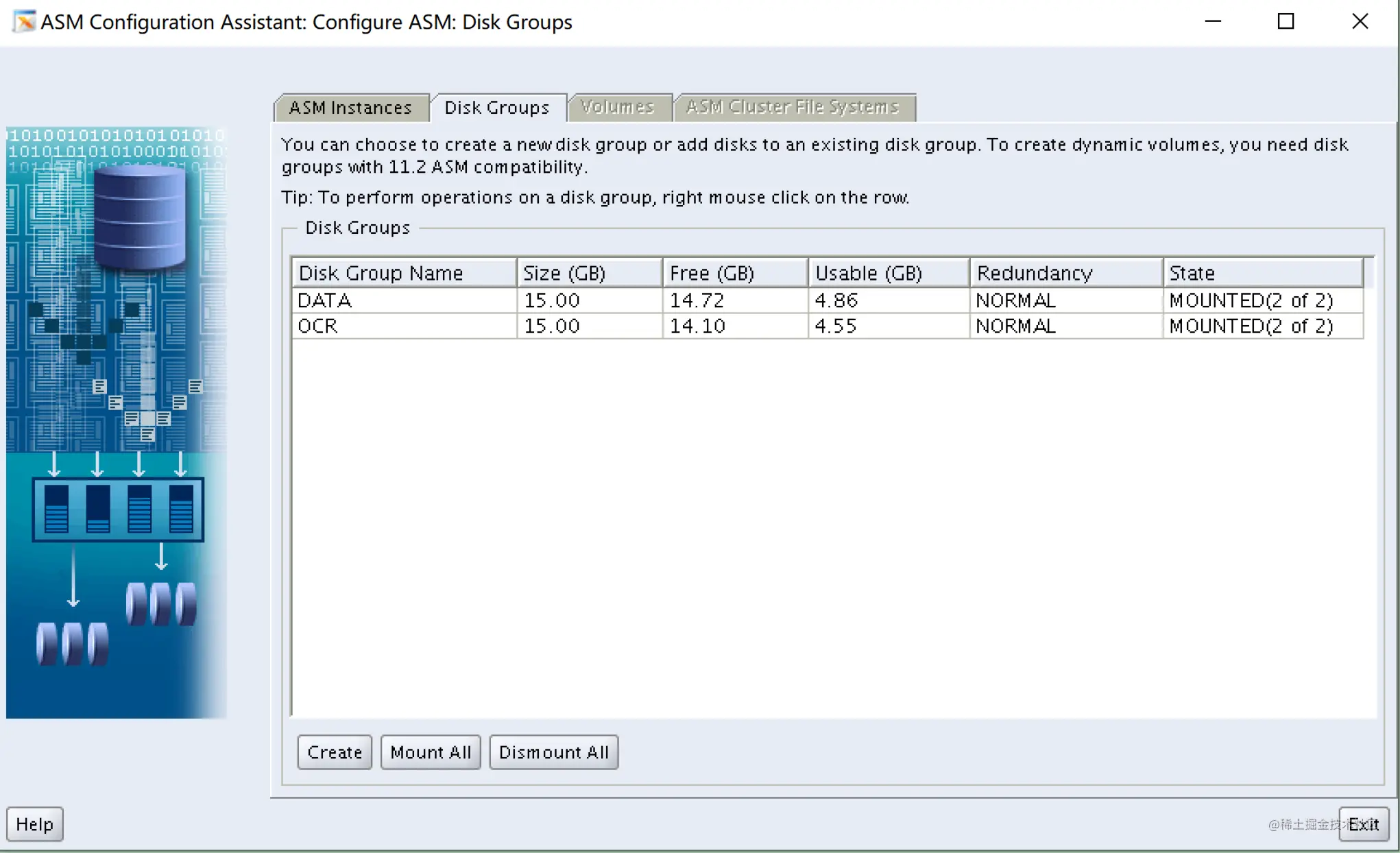Click the Mount All button
This screenshot has width=1400, height=853.
pos(431,752)
